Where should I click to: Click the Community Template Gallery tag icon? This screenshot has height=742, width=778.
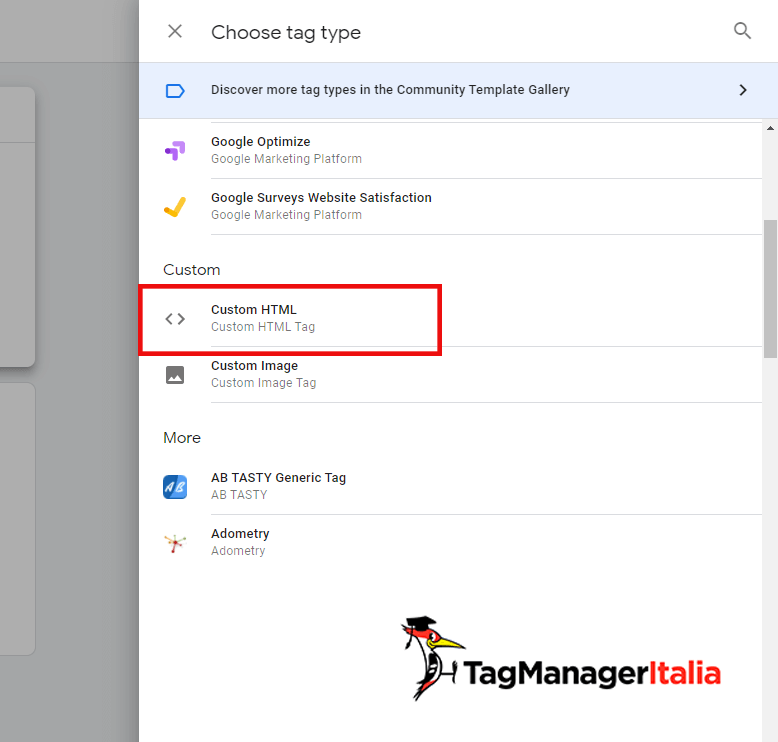[175, 91]
